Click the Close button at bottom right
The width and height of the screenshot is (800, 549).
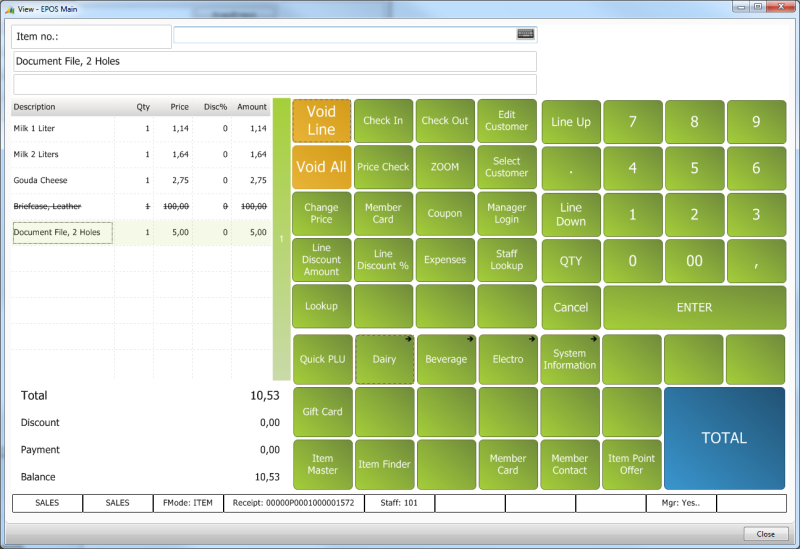[x=765, y=534]
